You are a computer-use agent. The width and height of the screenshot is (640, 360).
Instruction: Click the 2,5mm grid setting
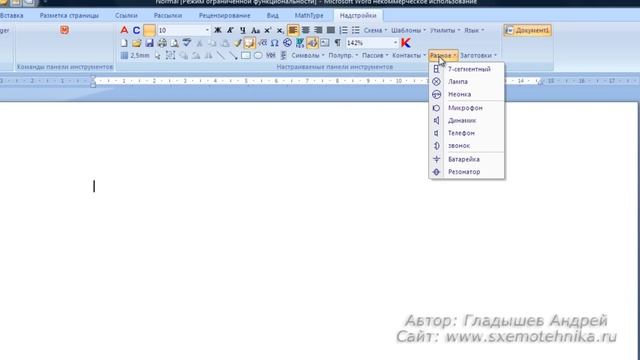click(135, 56)
